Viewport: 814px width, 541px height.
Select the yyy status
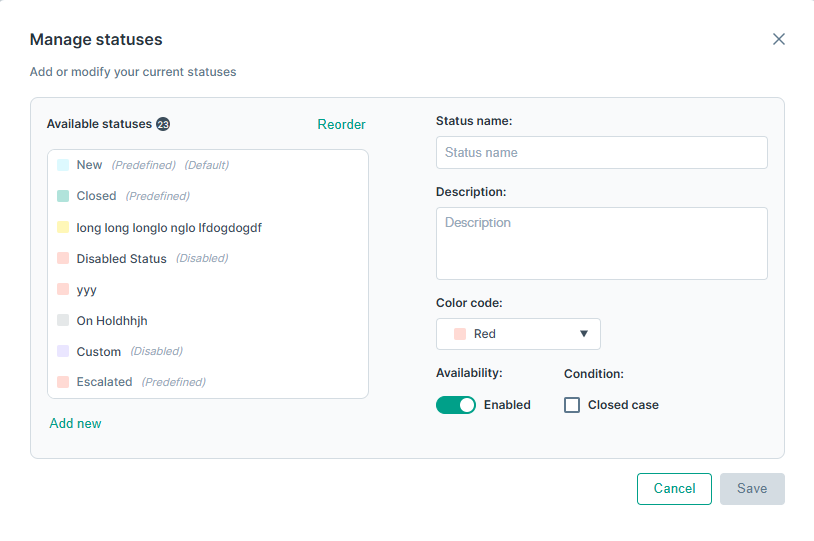tap(208, 290)
